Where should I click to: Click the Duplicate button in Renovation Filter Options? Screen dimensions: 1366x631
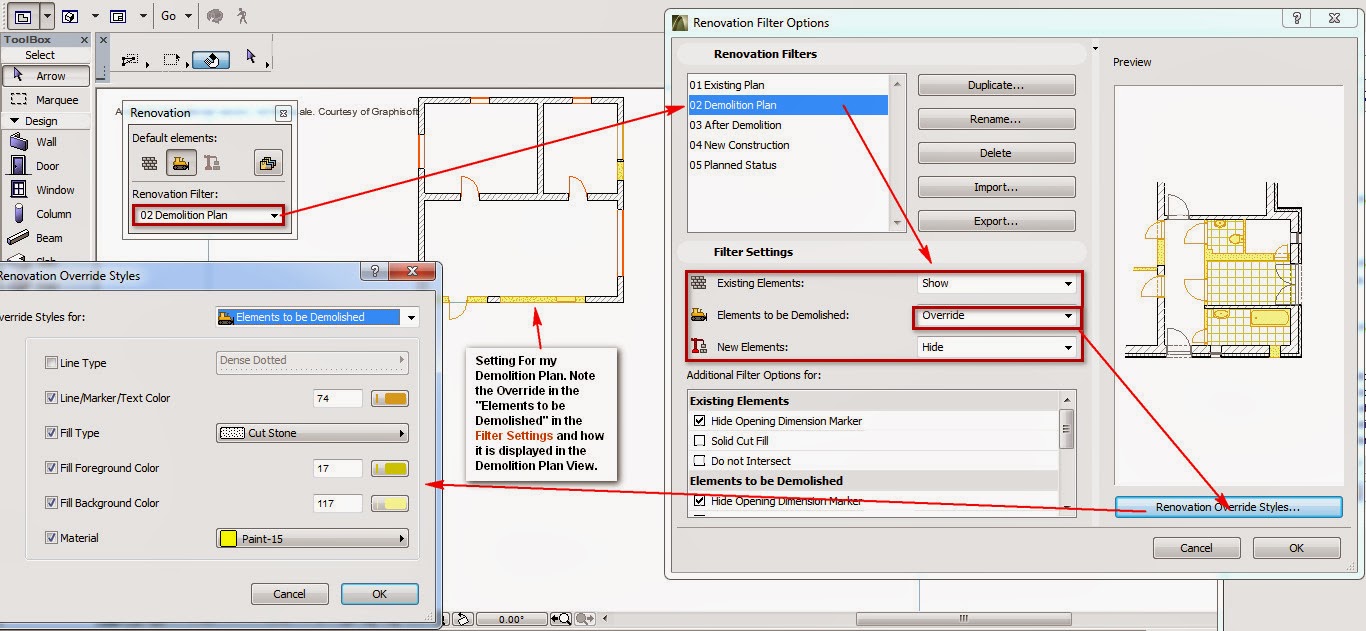(996, 85)
